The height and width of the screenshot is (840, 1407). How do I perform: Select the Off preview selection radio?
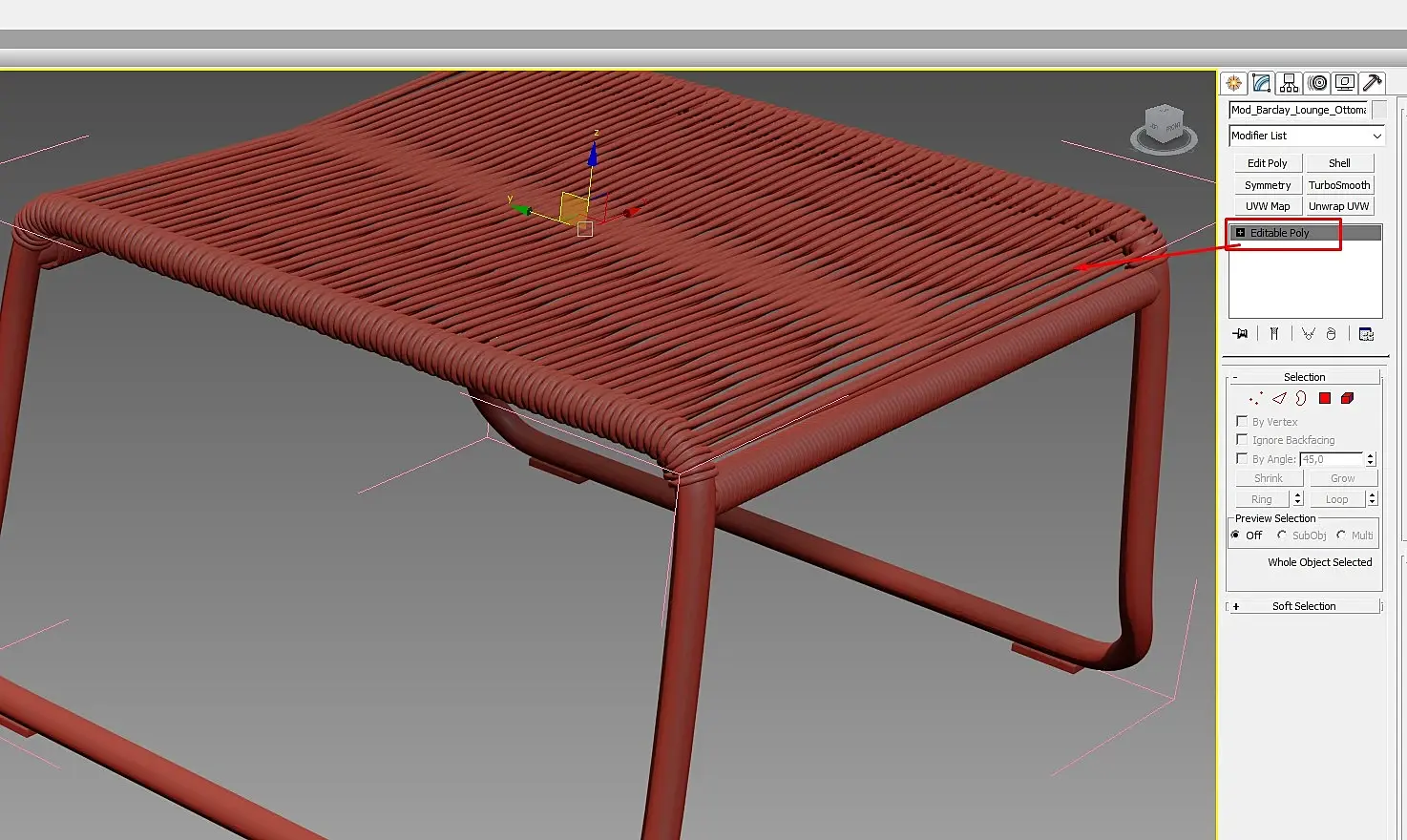(1235, 535)
